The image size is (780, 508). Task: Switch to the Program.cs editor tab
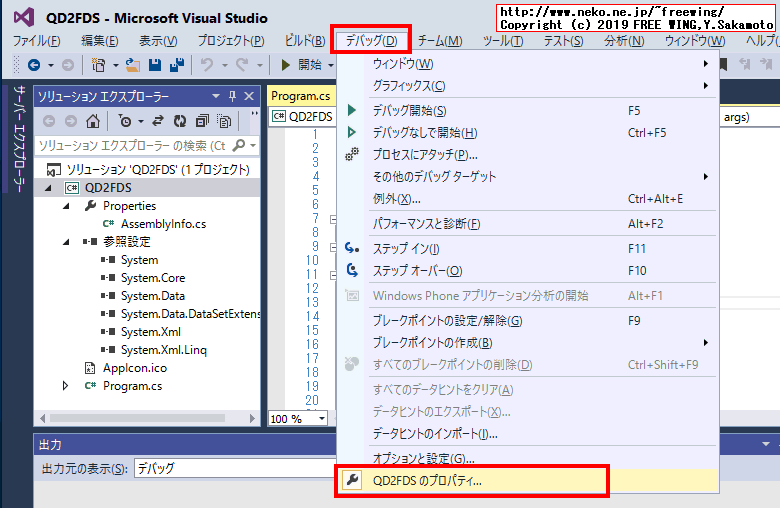[x=300, y=96]
